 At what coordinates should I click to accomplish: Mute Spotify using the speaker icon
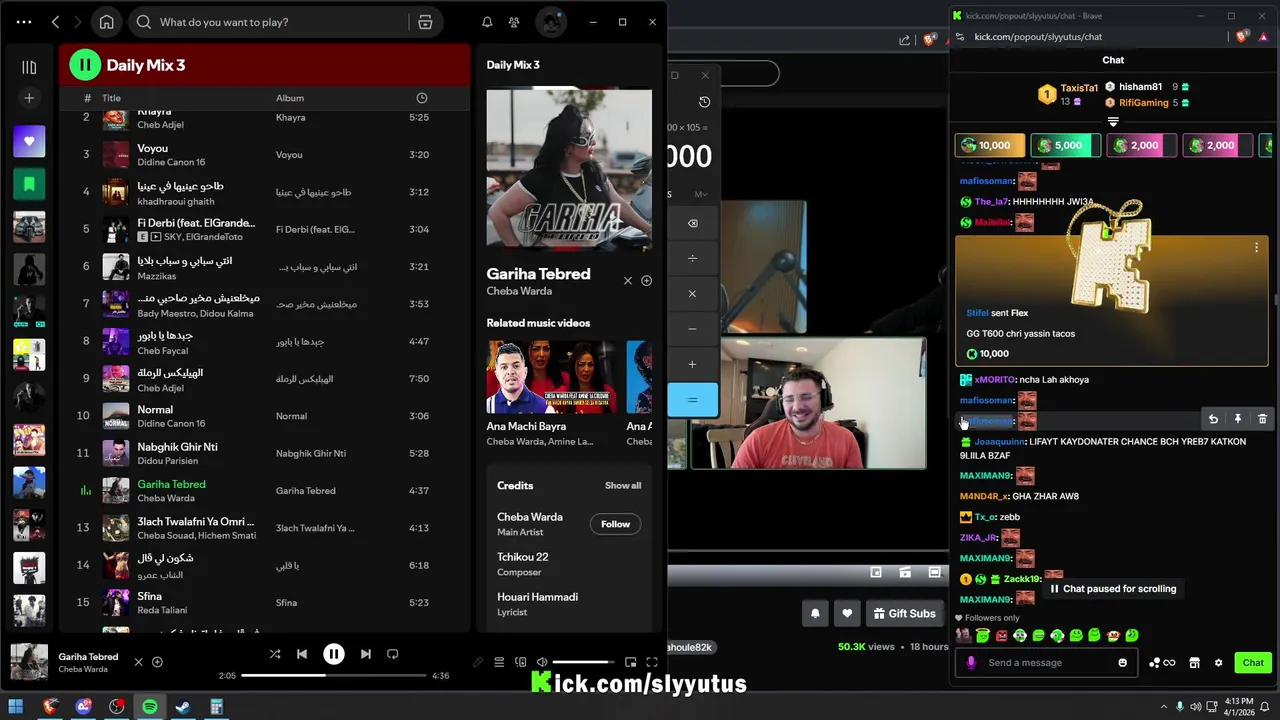point(541,662)
